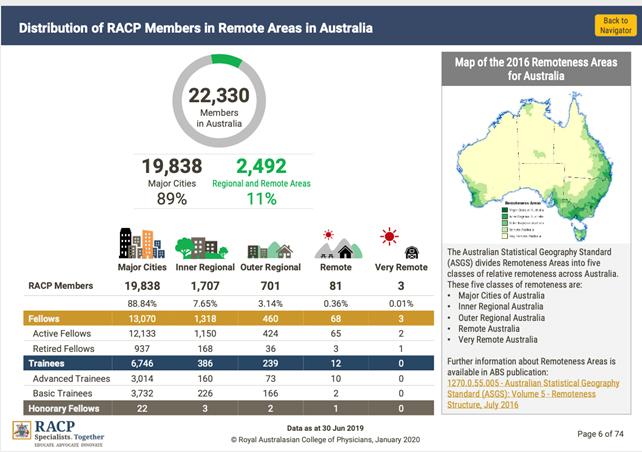
Task: Click the Page 6 of 74 indicator
Action: tap(600, 434)
